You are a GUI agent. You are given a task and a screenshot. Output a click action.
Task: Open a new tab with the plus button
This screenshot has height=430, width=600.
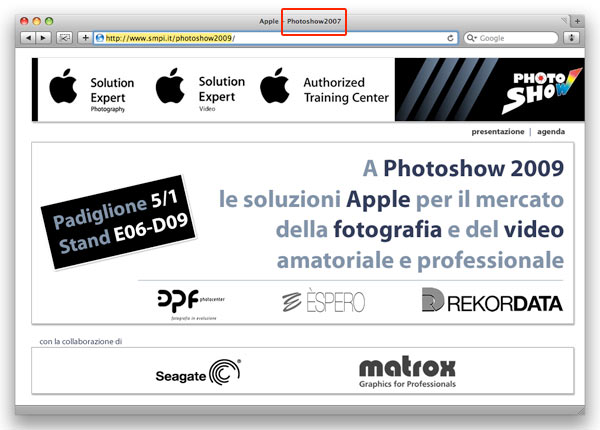tap(577, 21)
